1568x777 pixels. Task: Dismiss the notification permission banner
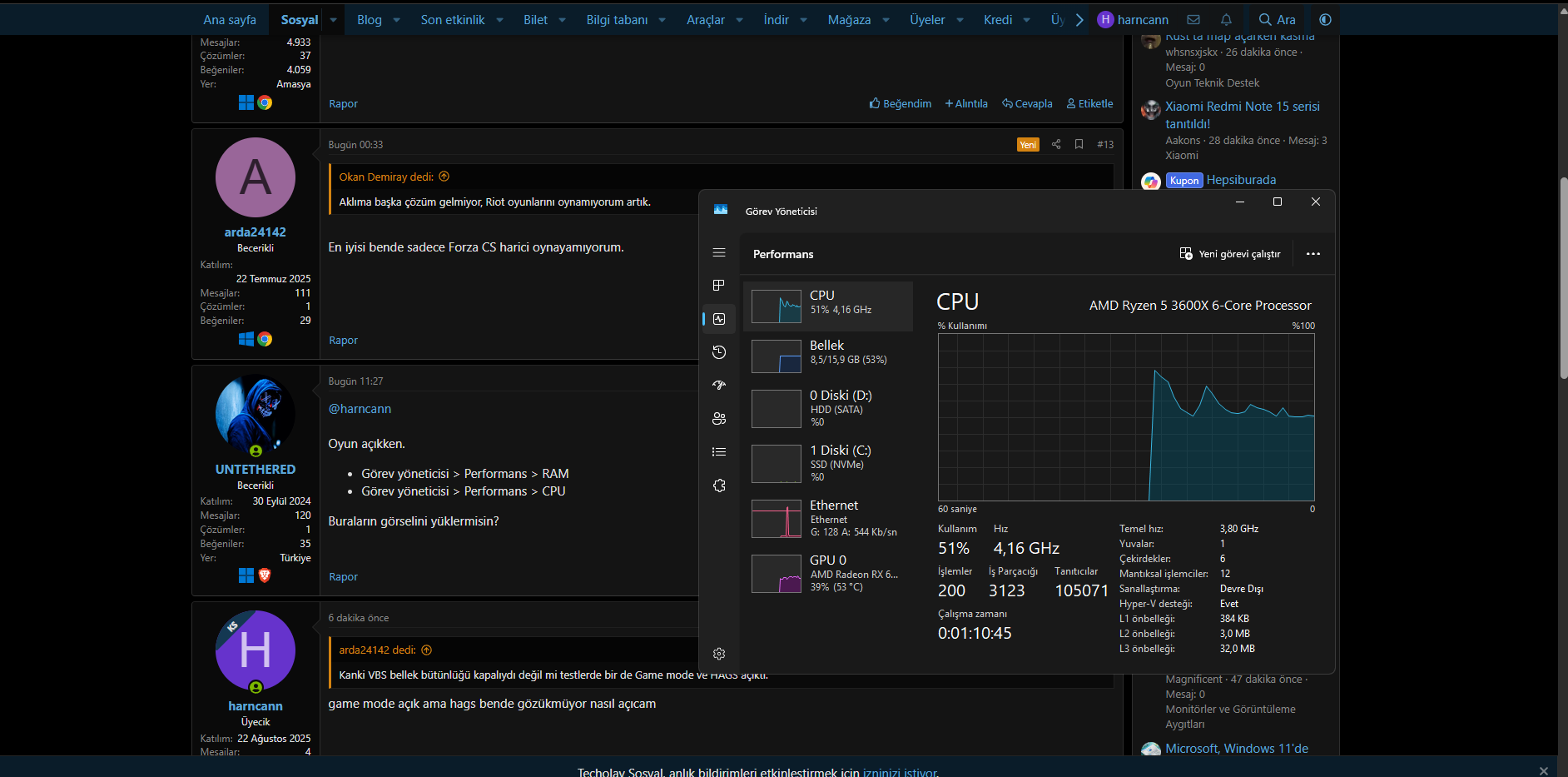(x=1544, y=770)
